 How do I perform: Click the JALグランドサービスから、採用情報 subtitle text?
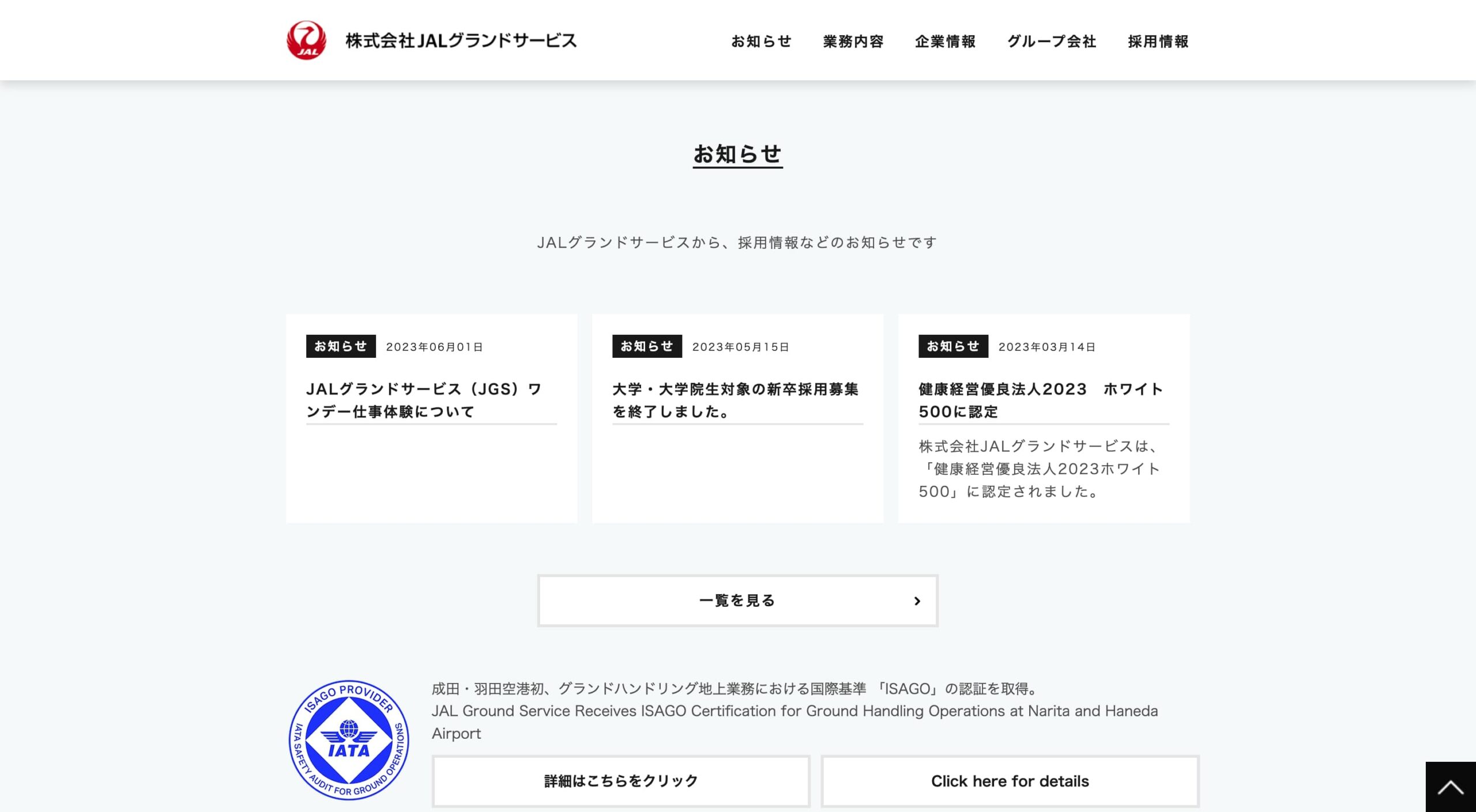(x=737, y=243)
